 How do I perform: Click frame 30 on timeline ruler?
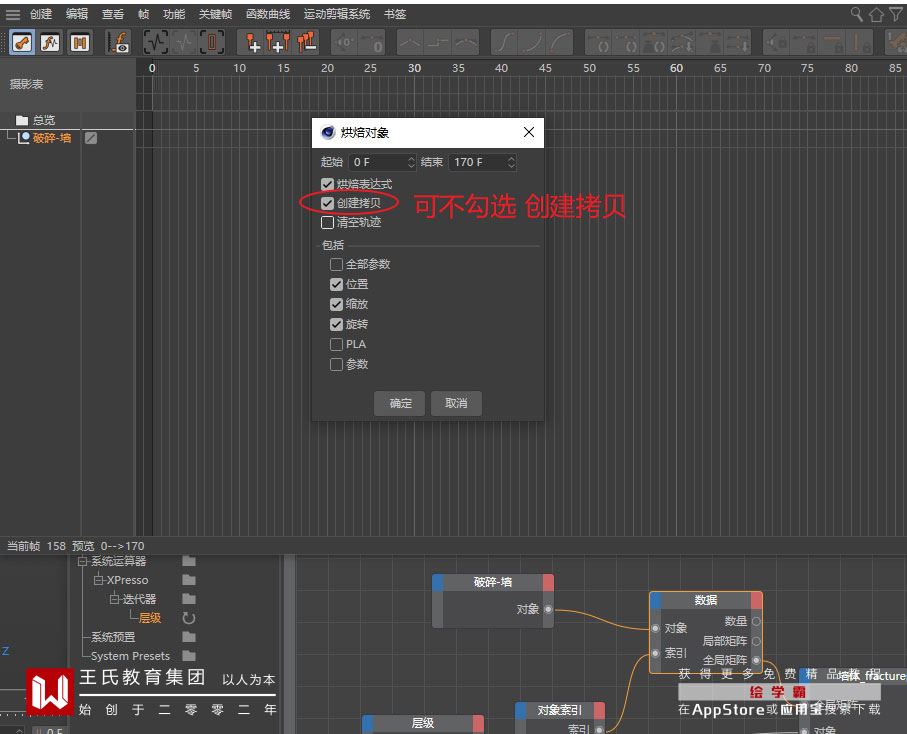(414, 68)
